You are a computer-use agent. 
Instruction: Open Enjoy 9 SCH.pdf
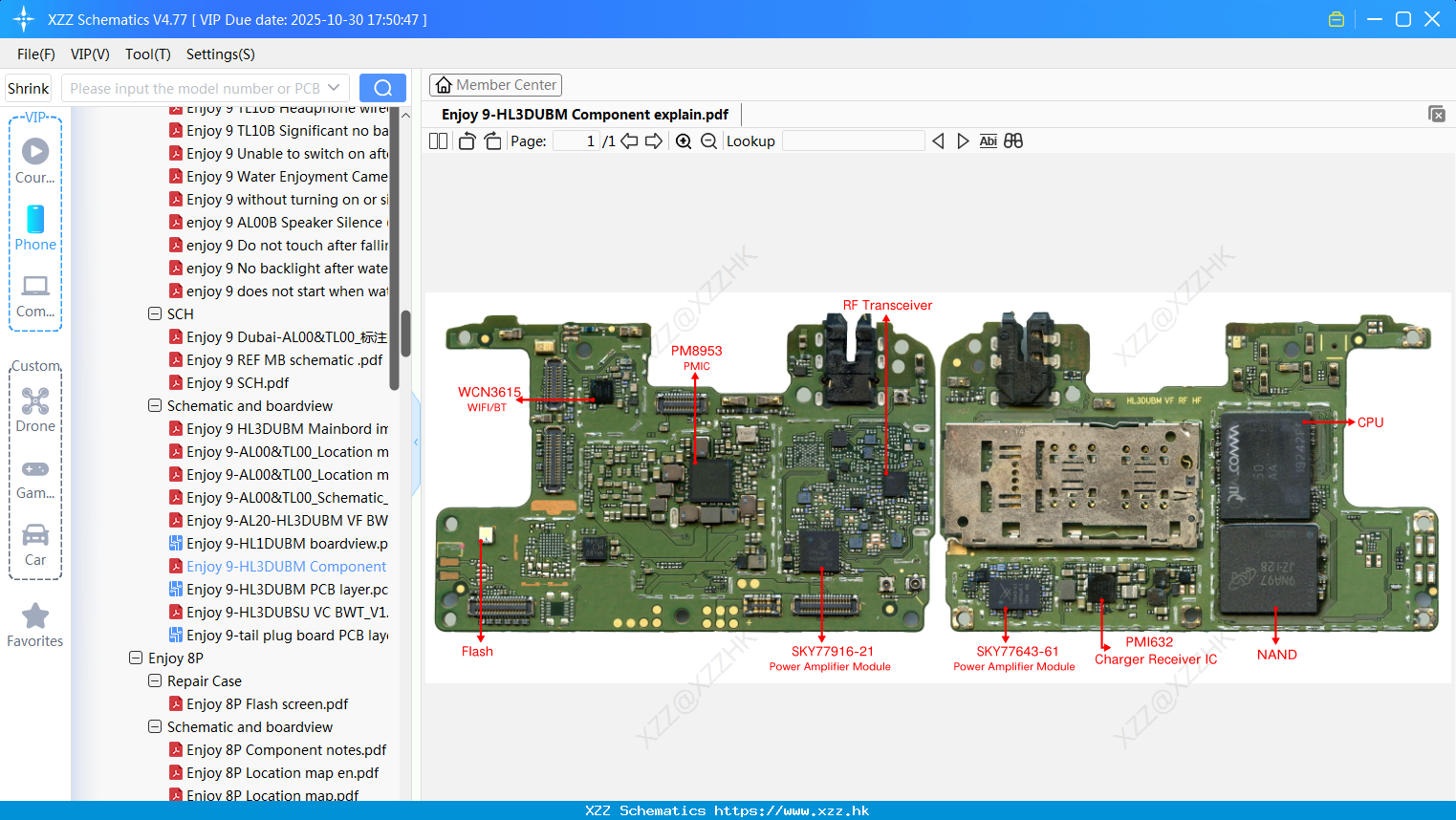[x=238, y=382]
